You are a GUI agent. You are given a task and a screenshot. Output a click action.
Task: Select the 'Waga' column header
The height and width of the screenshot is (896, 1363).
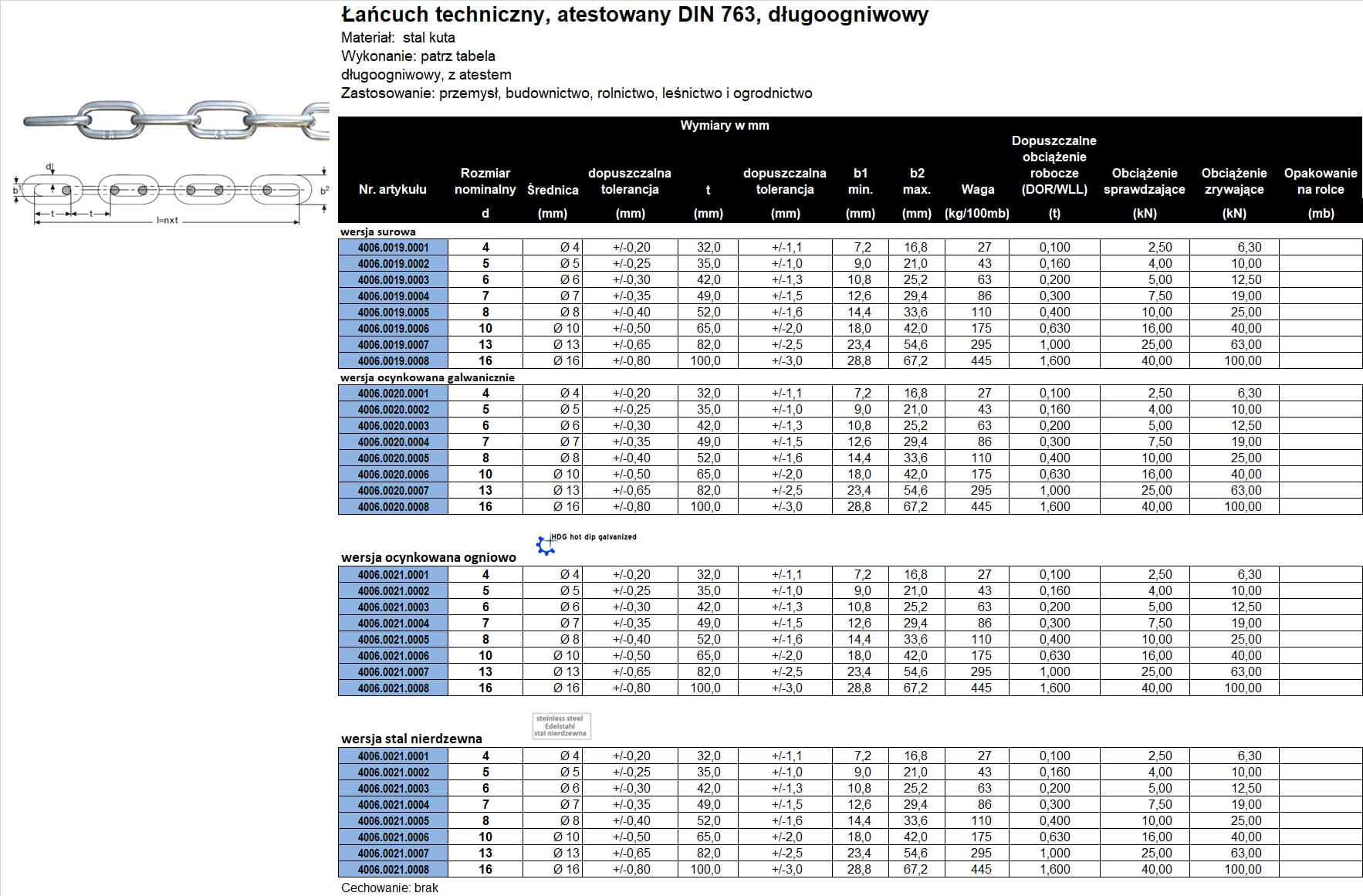coord(977,190)
